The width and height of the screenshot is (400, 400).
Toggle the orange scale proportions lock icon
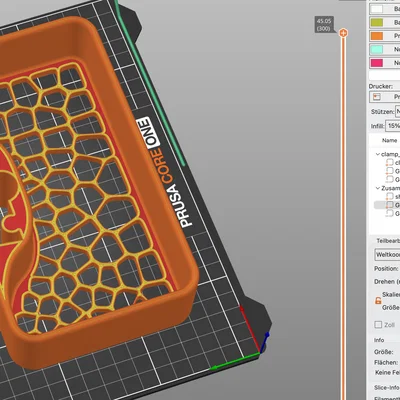point(378,300)
